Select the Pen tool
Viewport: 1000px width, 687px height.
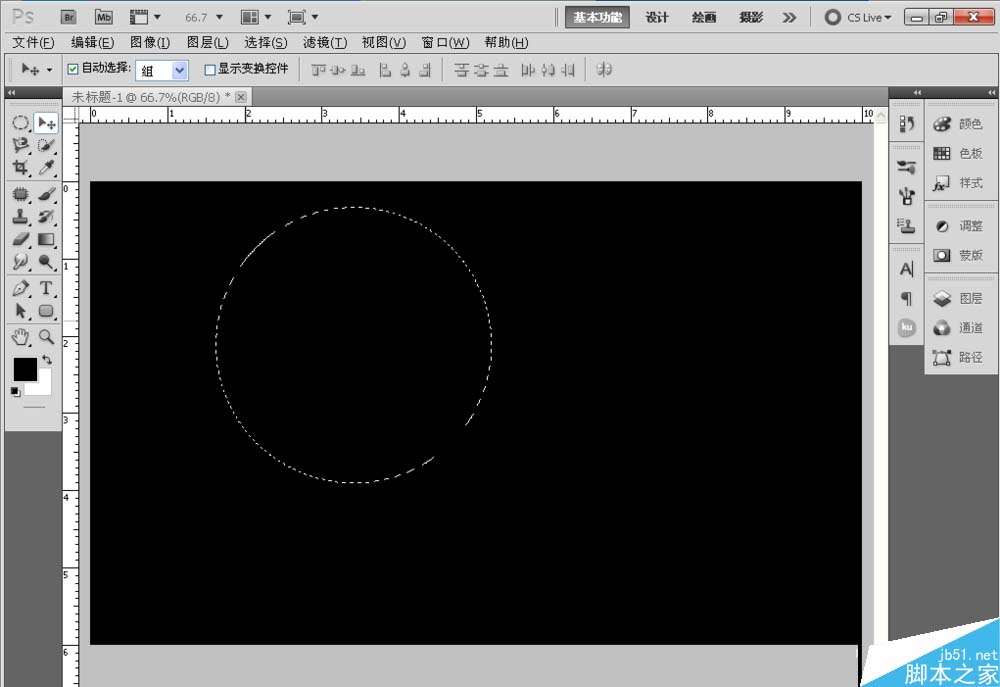(21, 288)
